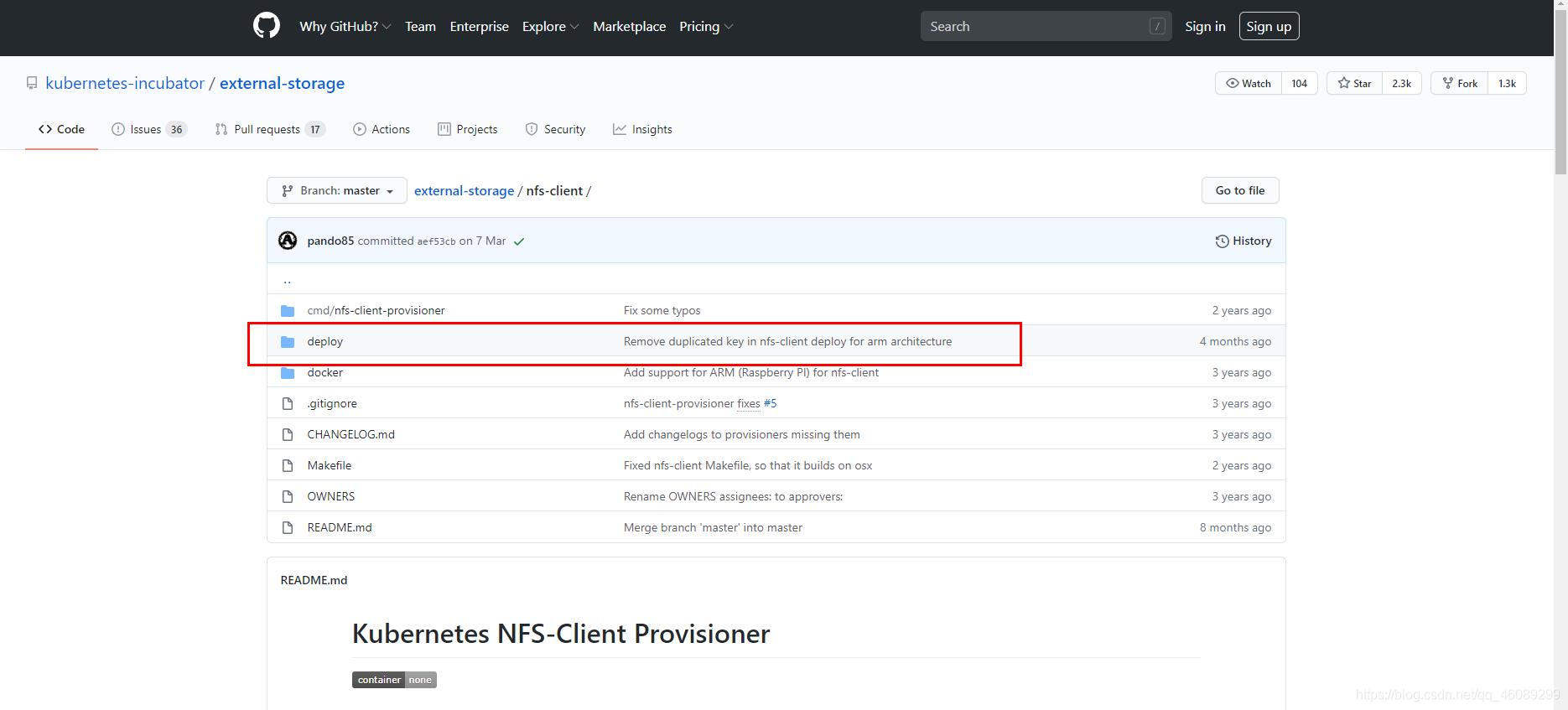The image size is (1568, 710).
Task: Open the external-storage repository title link
Action: tap(282, 83)
